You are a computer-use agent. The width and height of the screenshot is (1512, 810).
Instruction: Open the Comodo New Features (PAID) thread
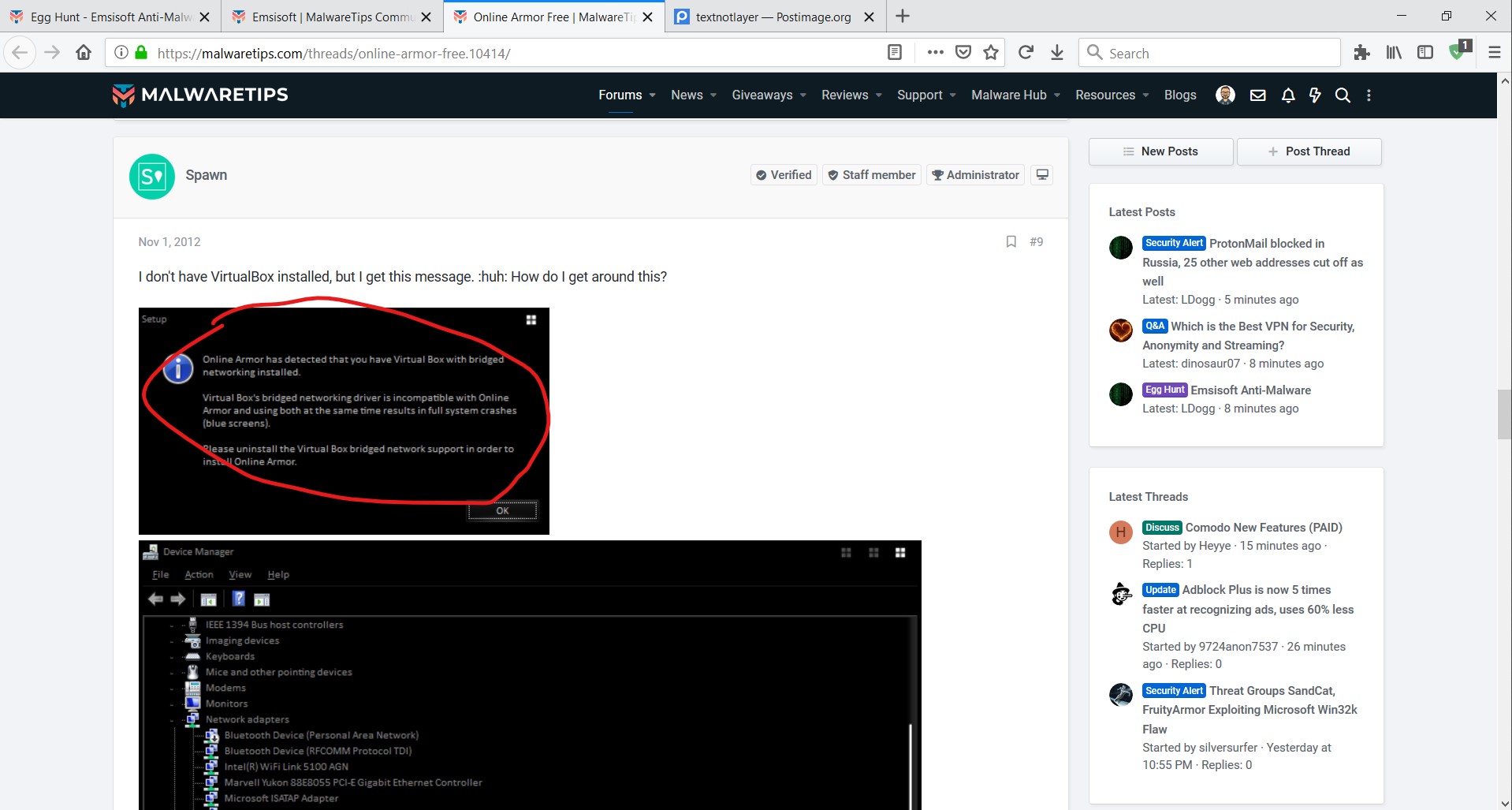pyautogui.click(x=1264, y=528)
